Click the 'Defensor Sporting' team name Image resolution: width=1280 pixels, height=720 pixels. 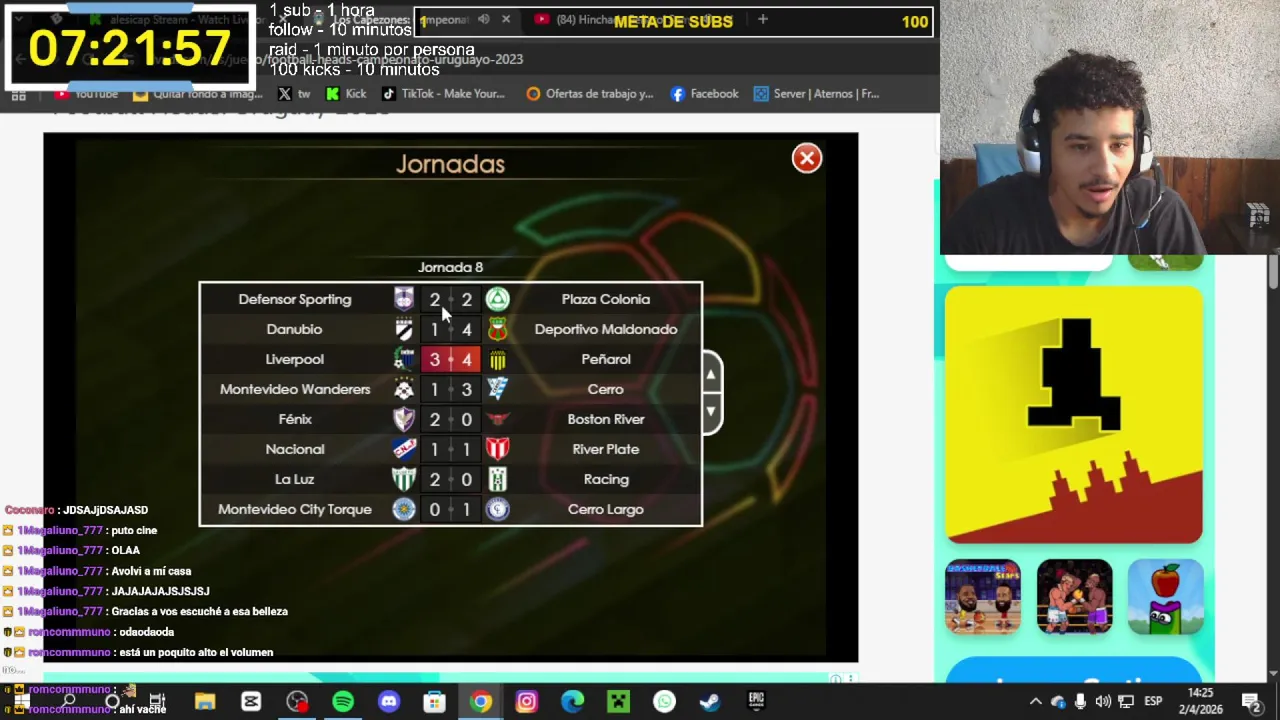[295, 299]
